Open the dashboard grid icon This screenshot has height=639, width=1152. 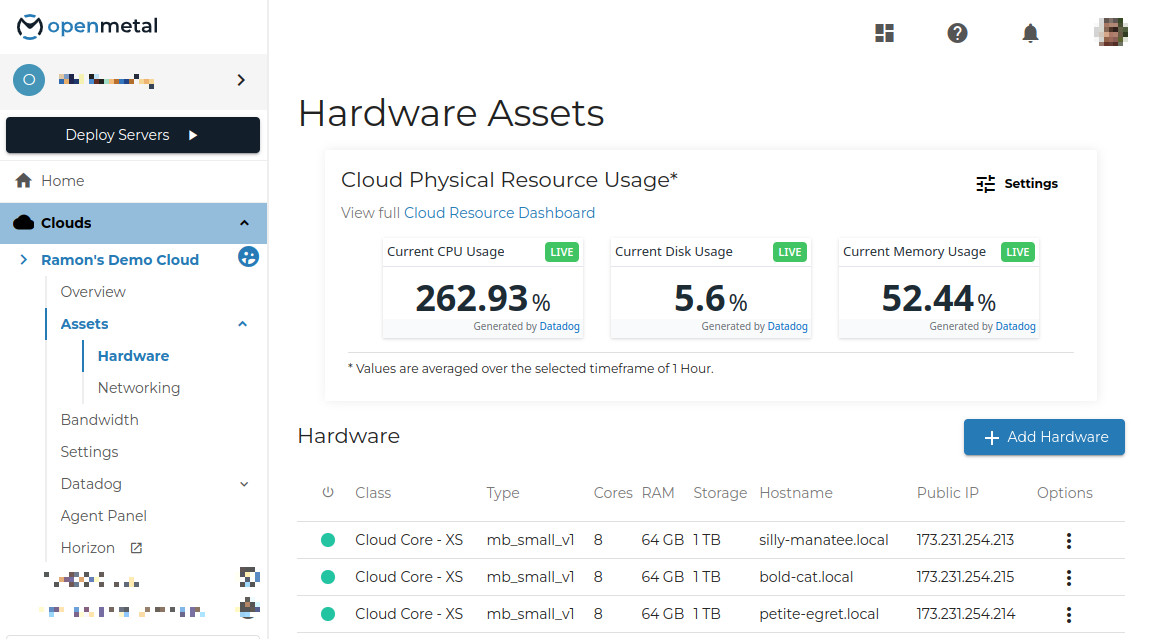pos(884,33)
